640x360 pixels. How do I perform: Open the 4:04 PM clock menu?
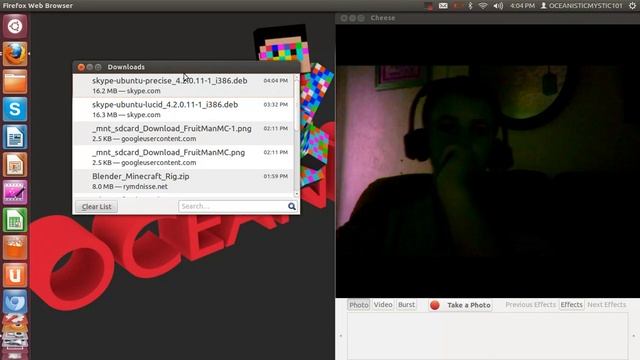pos(522,6)
